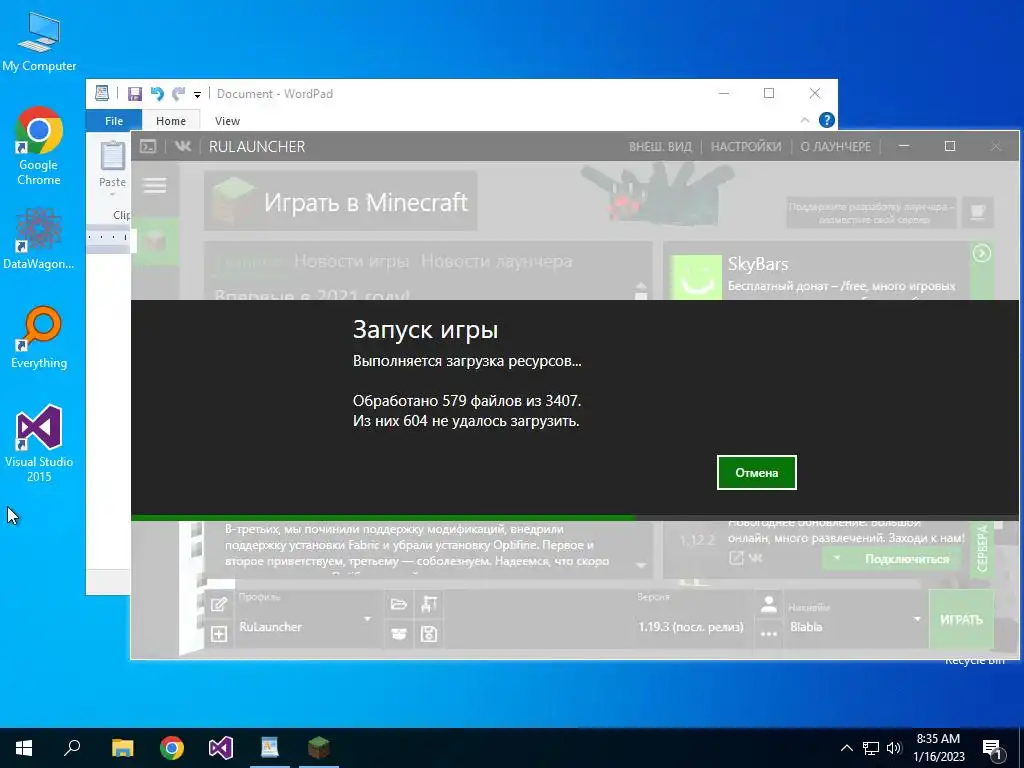
Task: Open WordPad quick access customize dropdown
Action: (197, 95)
